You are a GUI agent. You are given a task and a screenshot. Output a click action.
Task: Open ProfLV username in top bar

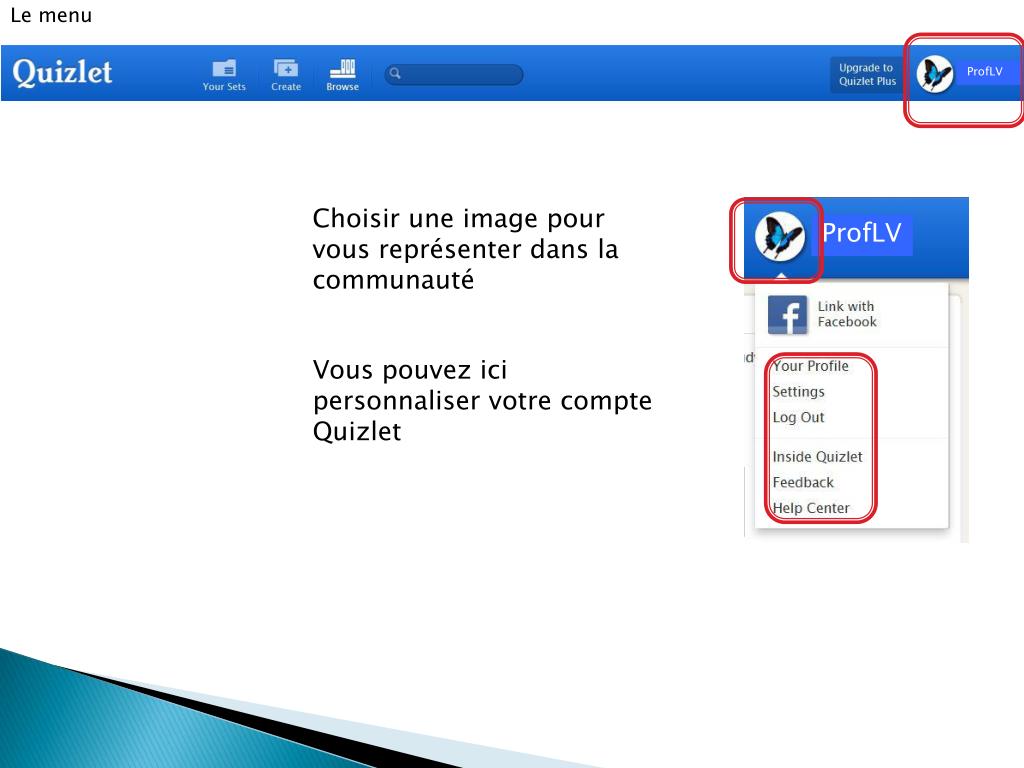984,72
